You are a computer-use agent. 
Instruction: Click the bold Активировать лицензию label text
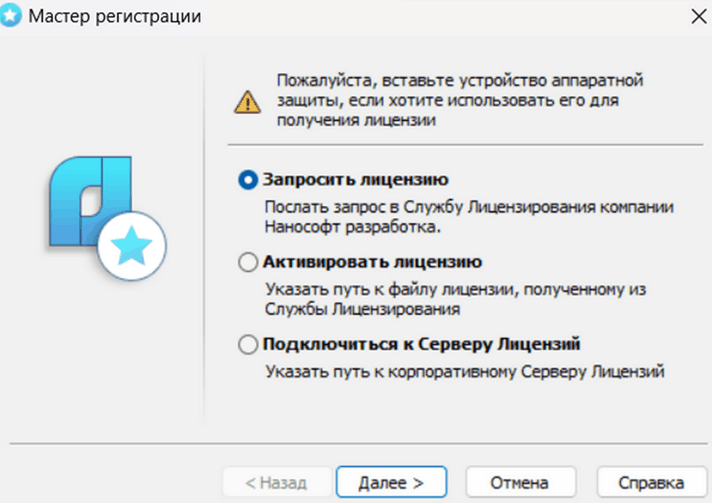point(372,262)
